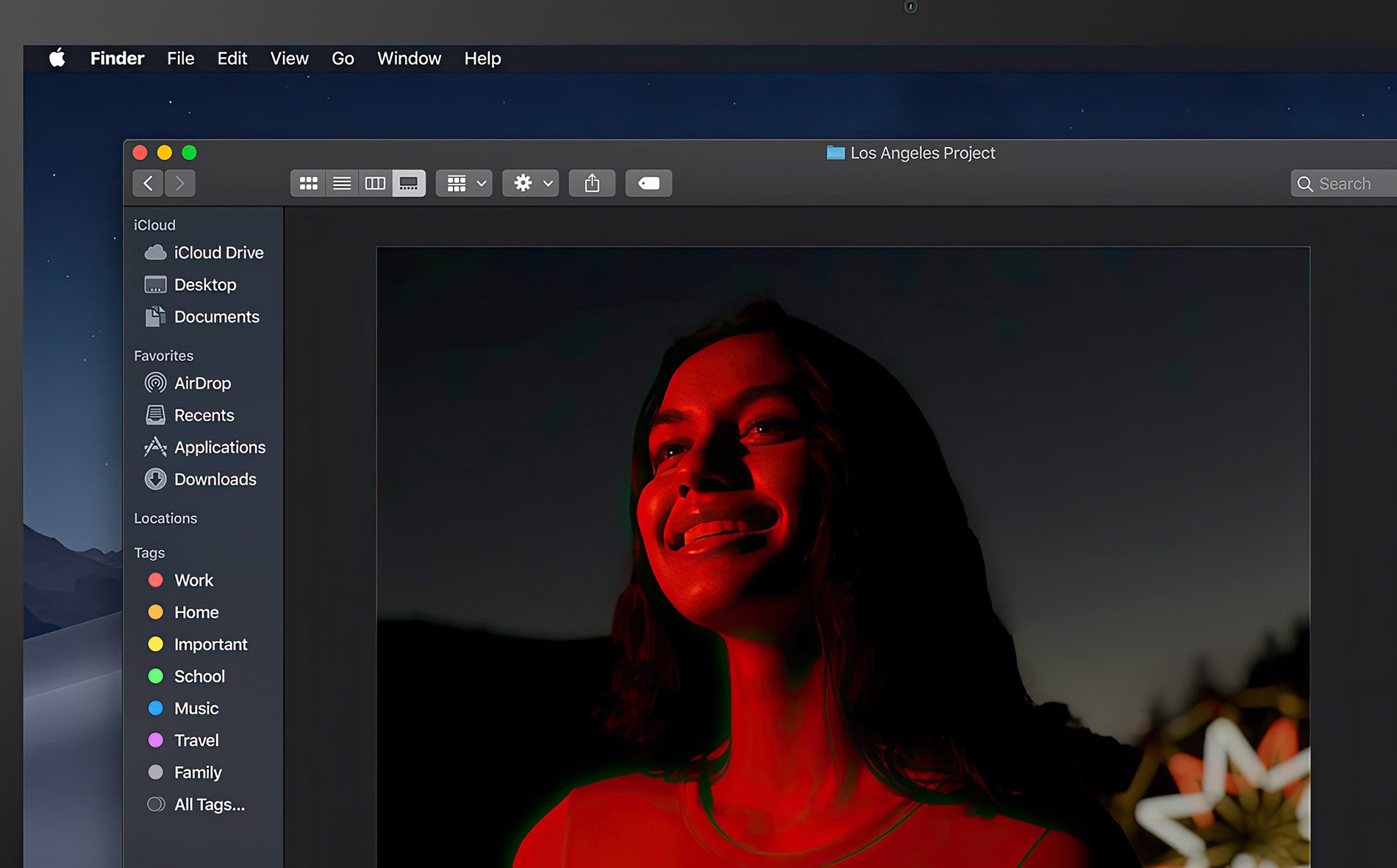
Task: Switch to Column view
Action: [x=375, y=183]
